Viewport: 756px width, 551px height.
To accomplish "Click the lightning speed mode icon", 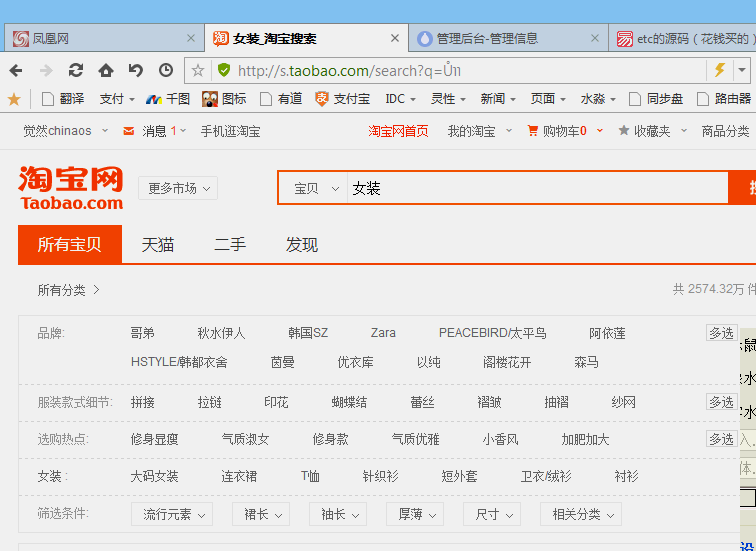I will coord(720,70).
